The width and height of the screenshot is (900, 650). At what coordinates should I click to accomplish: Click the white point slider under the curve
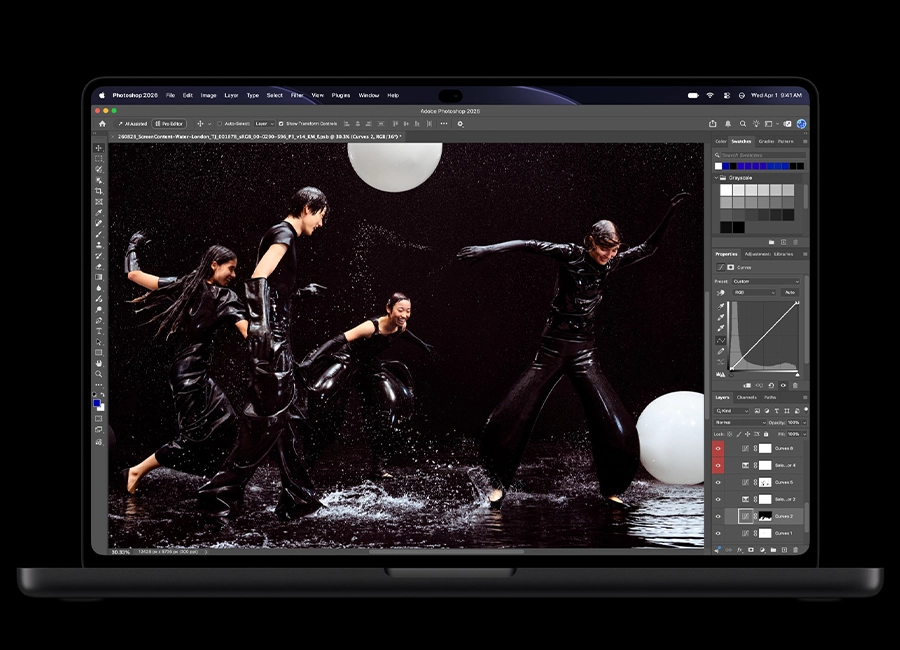[x=797, y=375]
